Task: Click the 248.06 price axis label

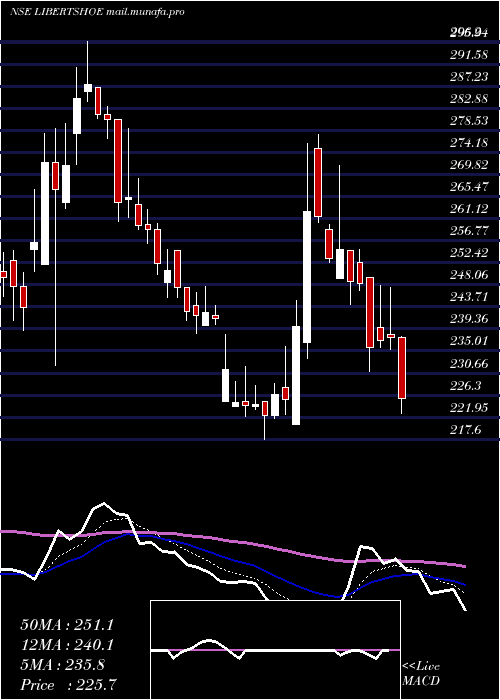Action: 468,275
